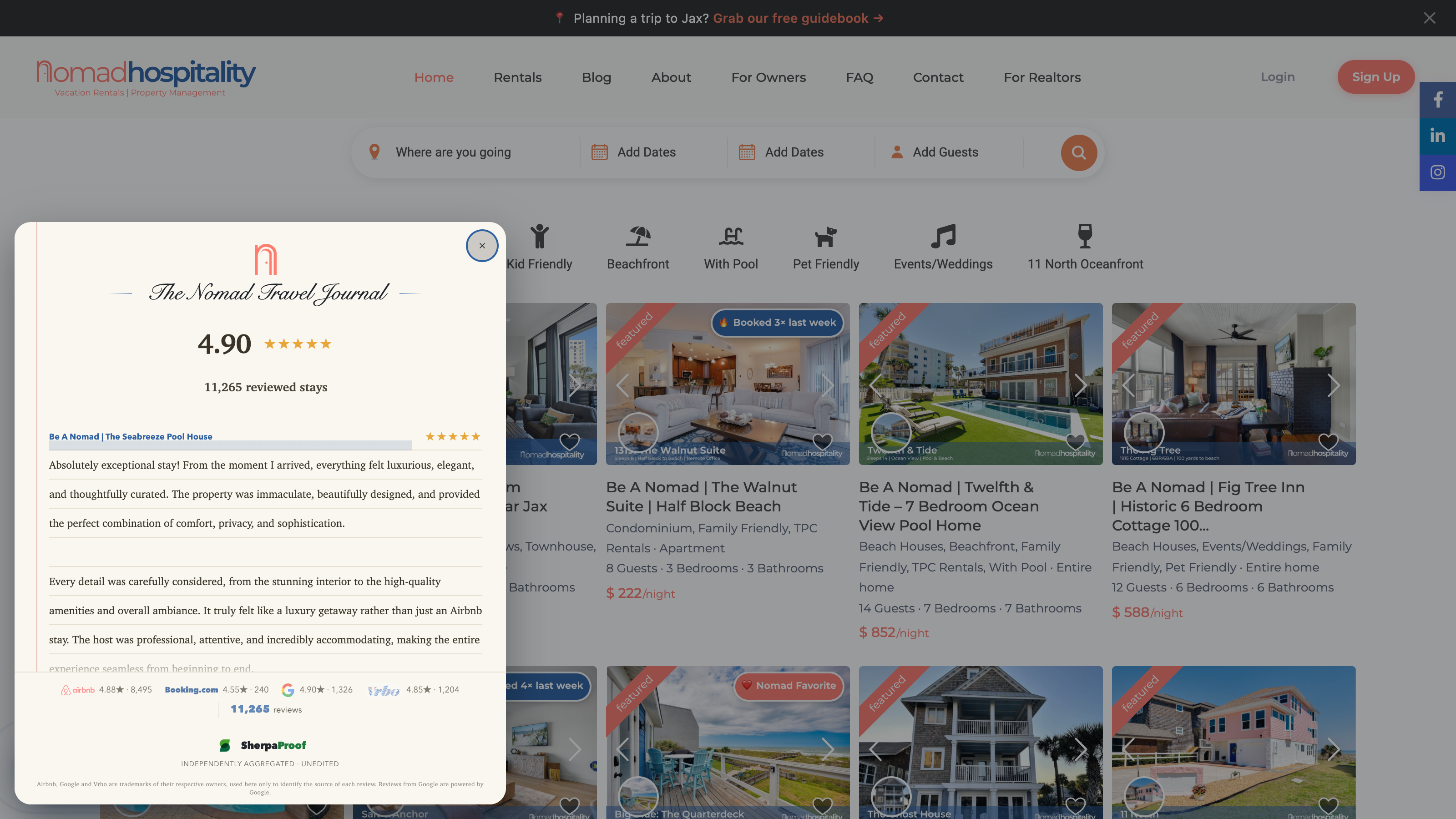1456x819 pixels.
Task: Click the SherpaProof badge logo
Action: tap(263, 746)
